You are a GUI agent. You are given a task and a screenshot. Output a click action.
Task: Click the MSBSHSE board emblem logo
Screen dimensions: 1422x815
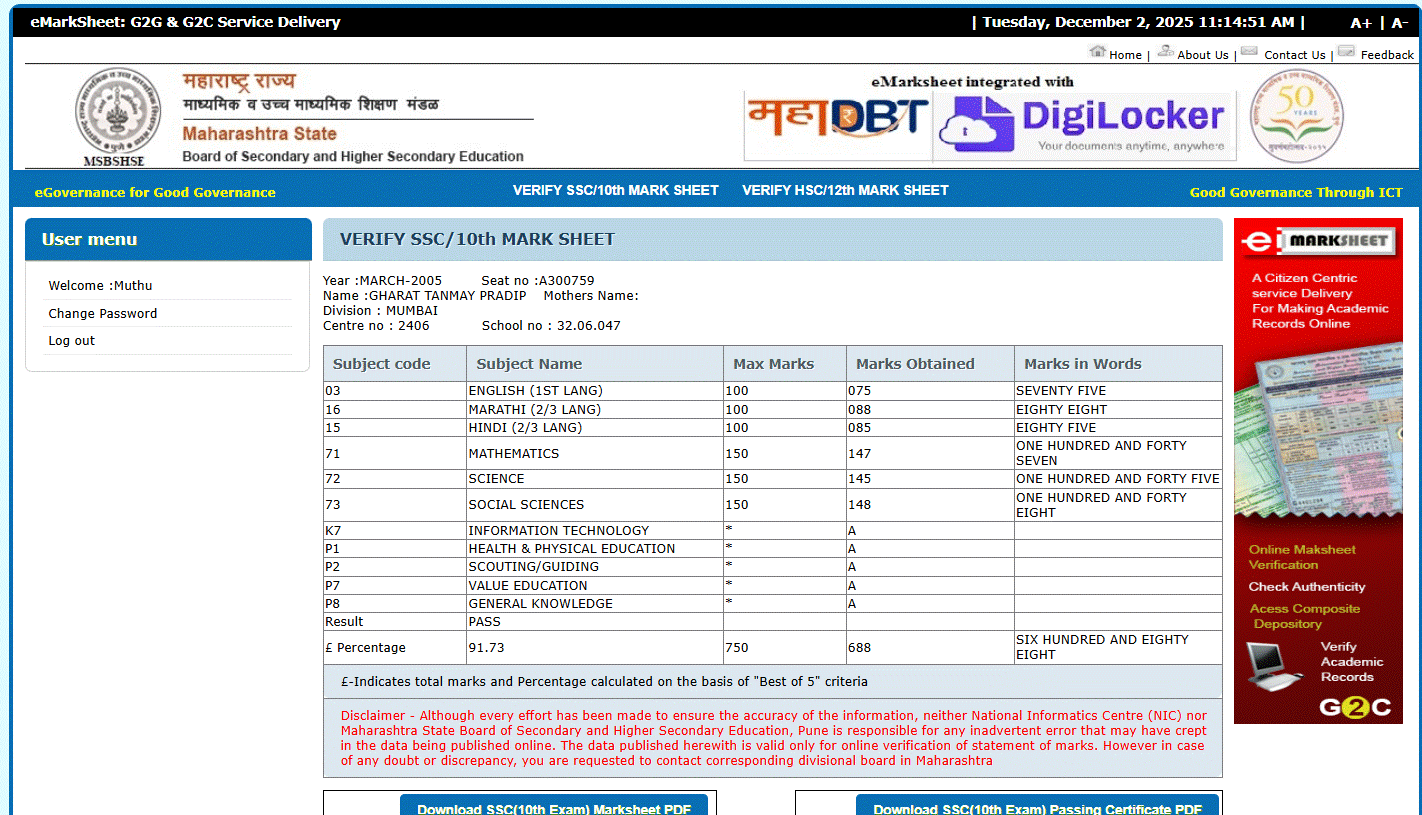pyautogui.click(x=117, y=114)
